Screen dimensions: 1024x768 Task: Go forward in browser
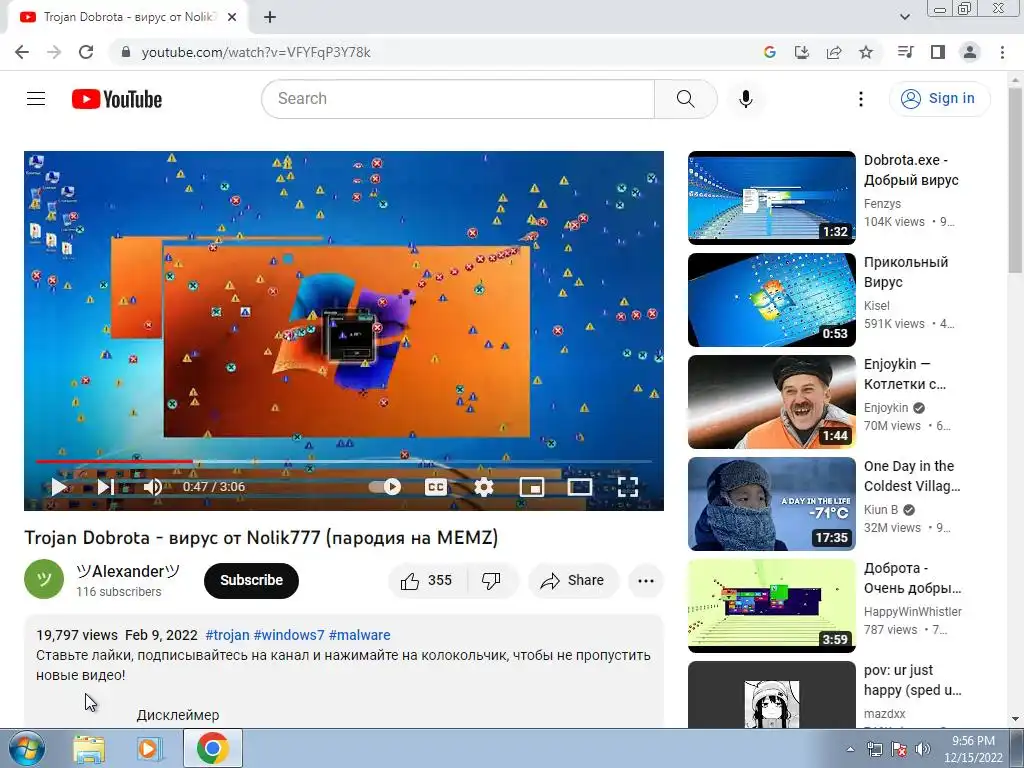[x=54, y=52]
